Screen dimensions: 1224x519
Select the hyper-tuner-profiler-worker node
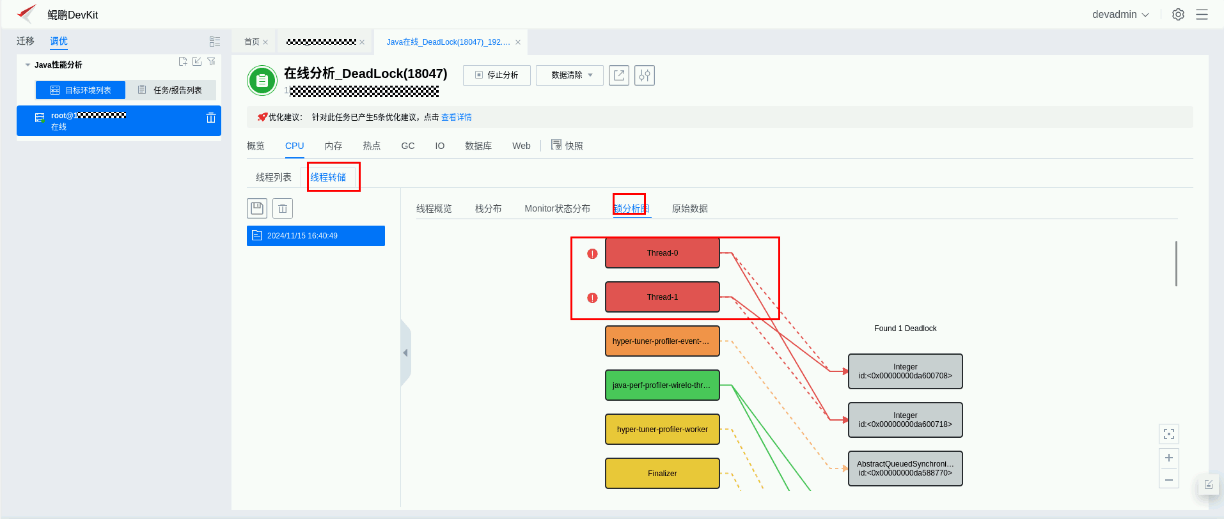tap(662, 429)
